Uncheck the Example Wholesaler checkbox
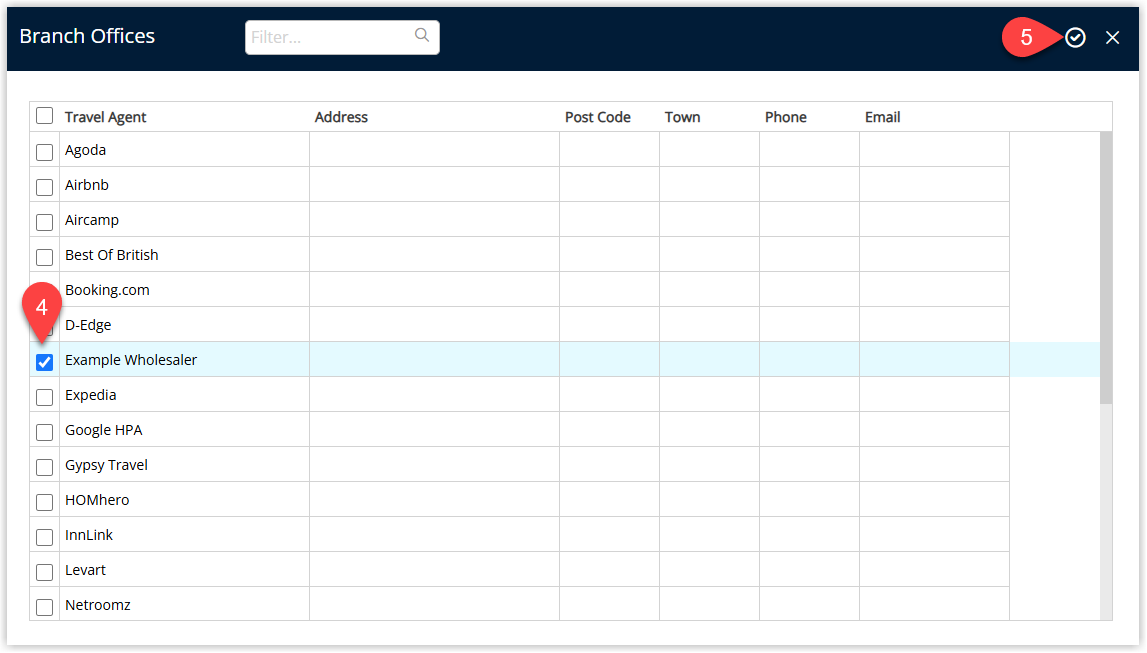Viewport: 1147px width, 653px height. (x=45, y=362)
